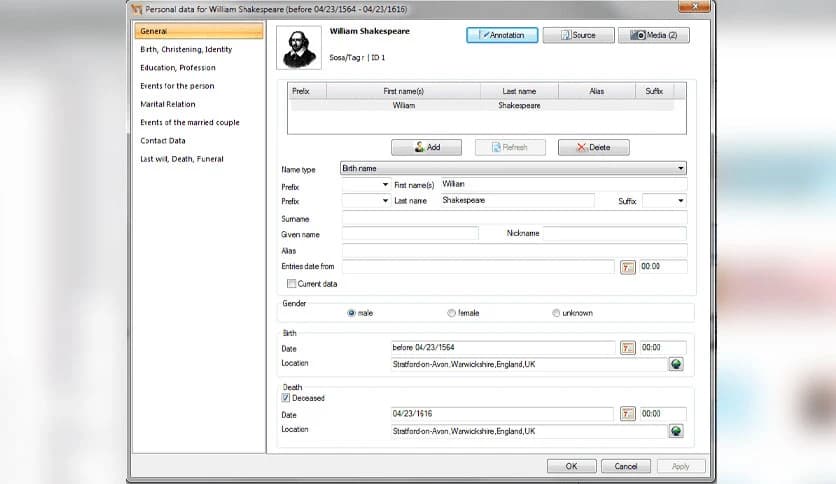
Task: Open globe icon for Birth location
Action: point(676,364)
